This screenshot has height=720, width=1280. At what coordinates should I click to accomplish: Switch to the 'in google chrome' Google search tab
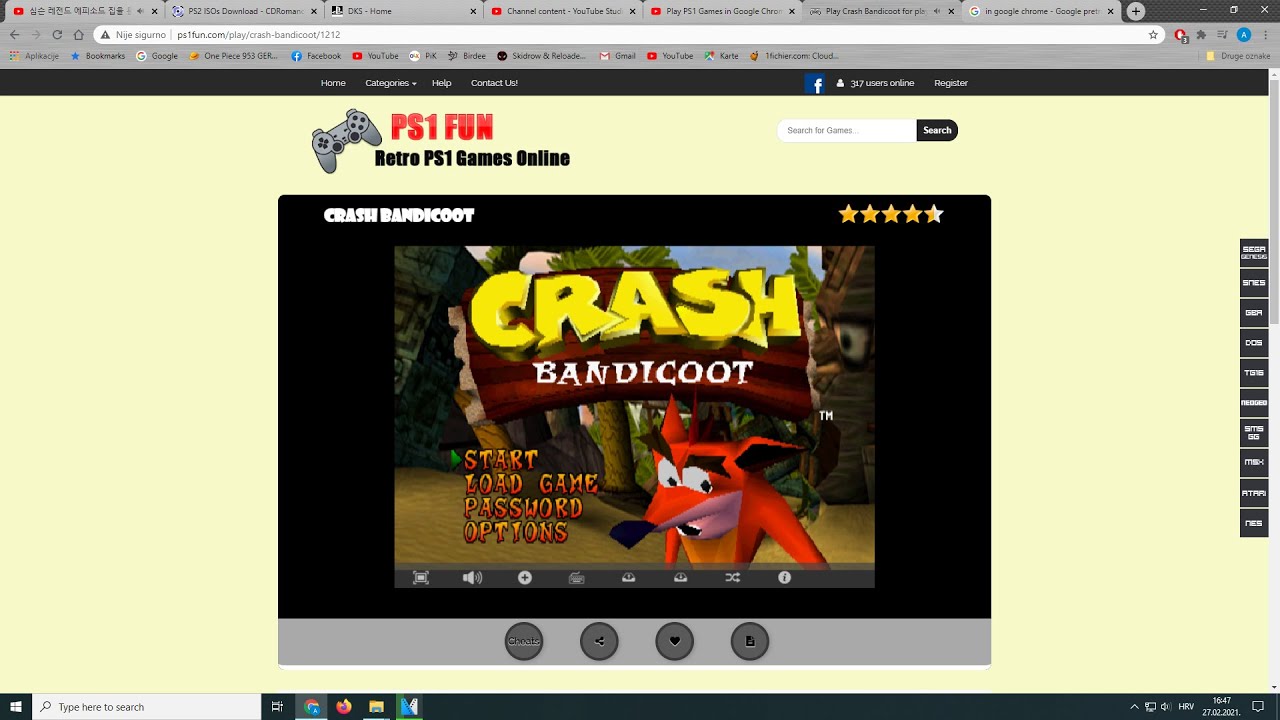1040,11
